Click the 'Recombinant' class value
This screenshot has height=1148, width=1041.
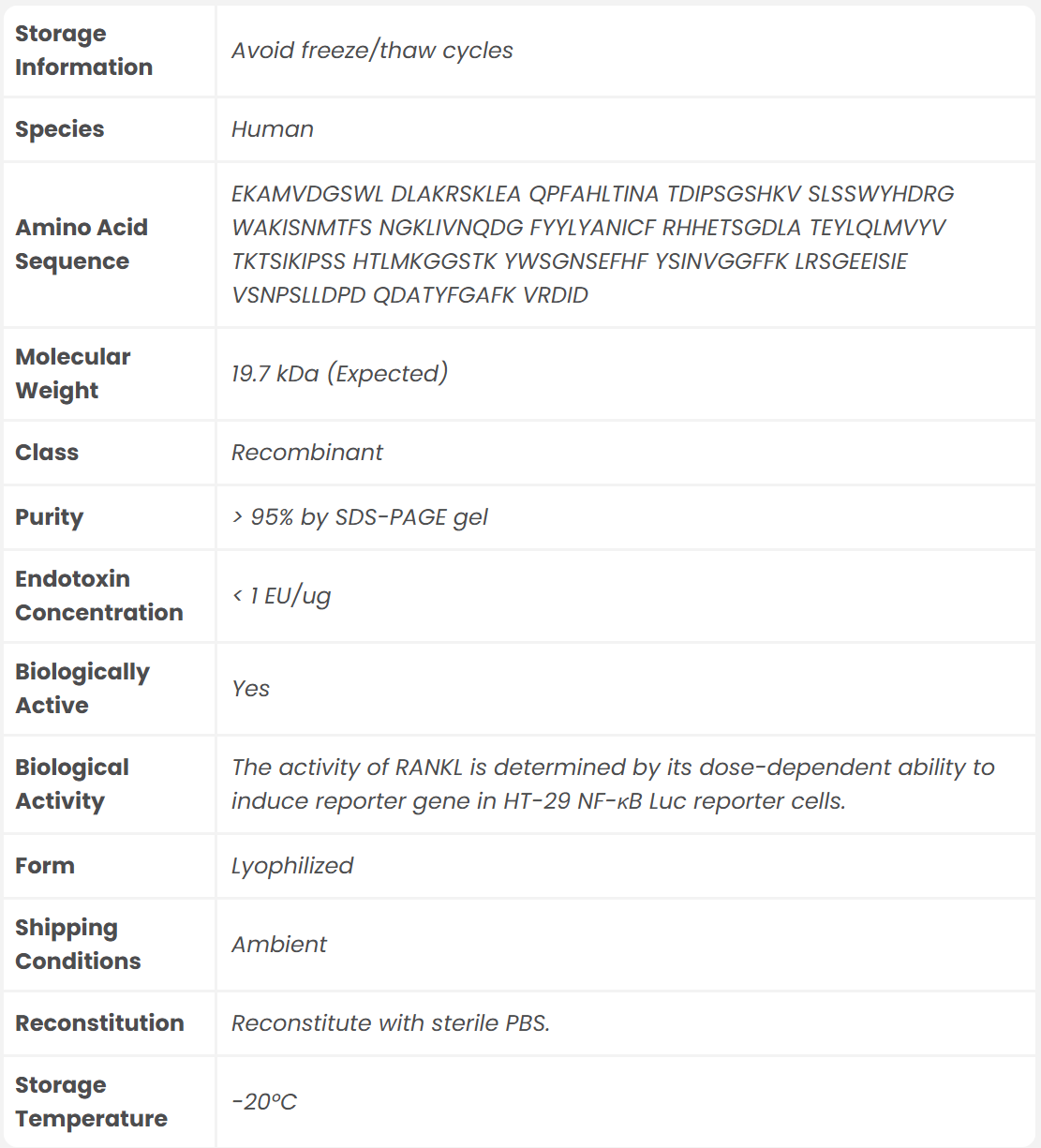click(307, 453)
